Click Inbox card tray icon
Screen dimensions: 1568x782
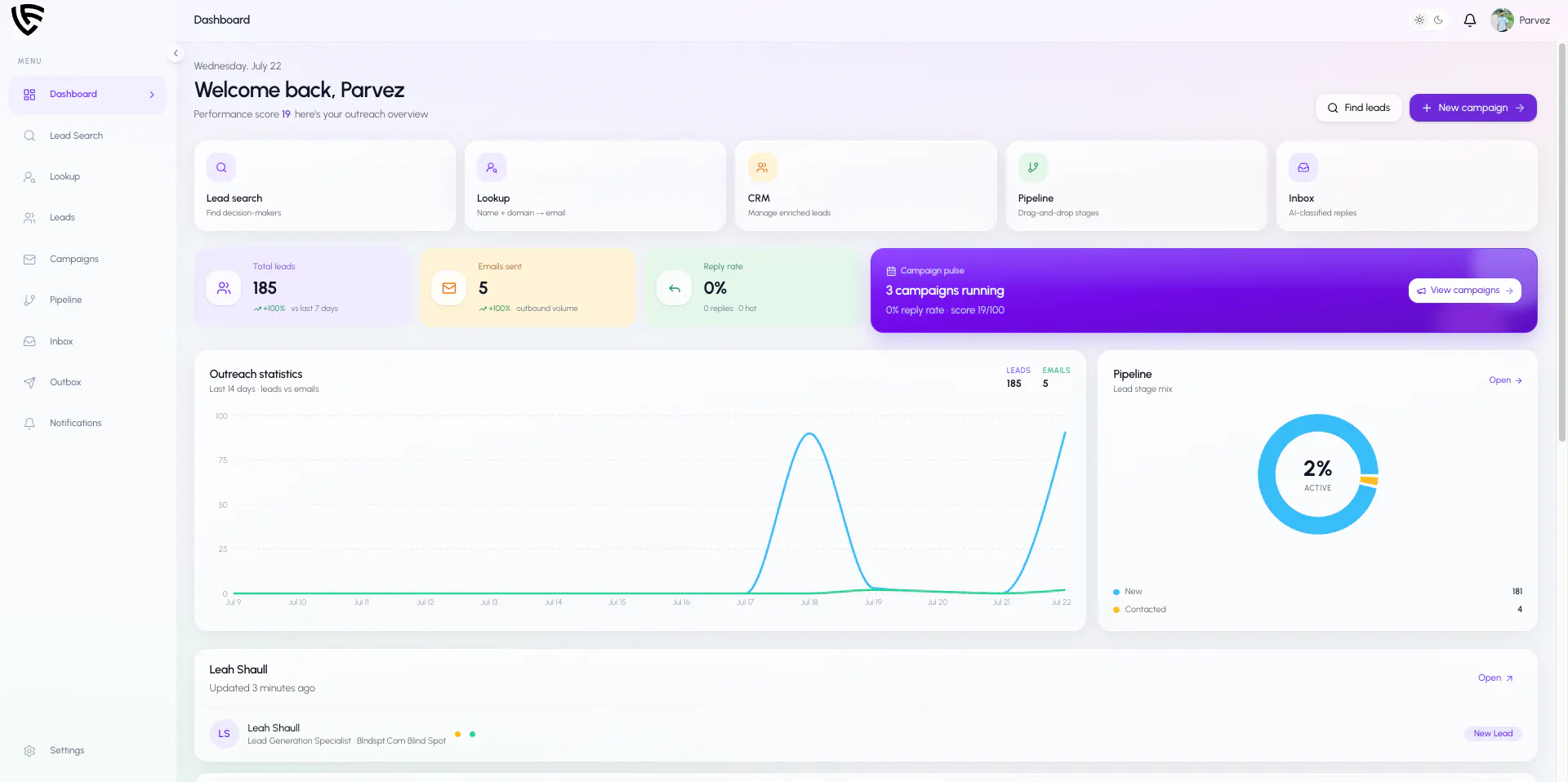click(x=1303, y=167)
